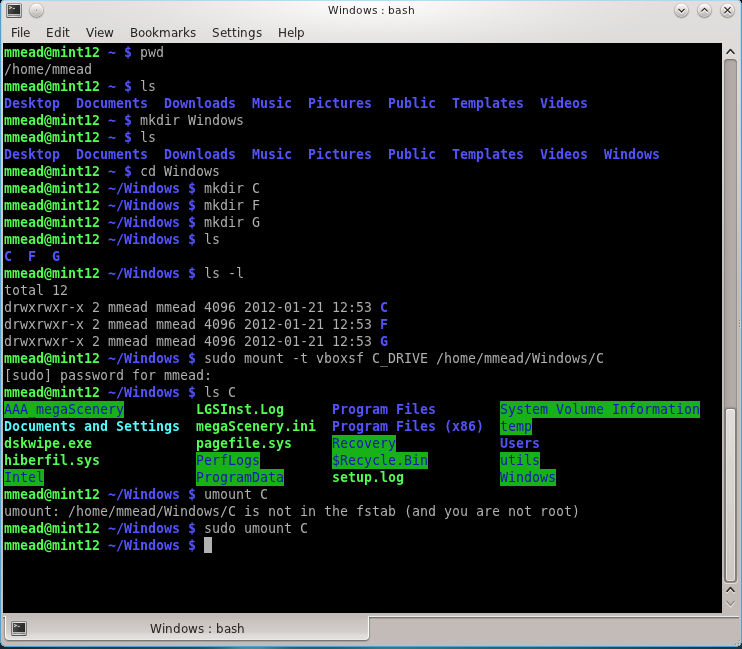Image resolution: width=742 pixels, height=649 pixels.
Task: Minimize the Konsole window
Action: (682, 10)
